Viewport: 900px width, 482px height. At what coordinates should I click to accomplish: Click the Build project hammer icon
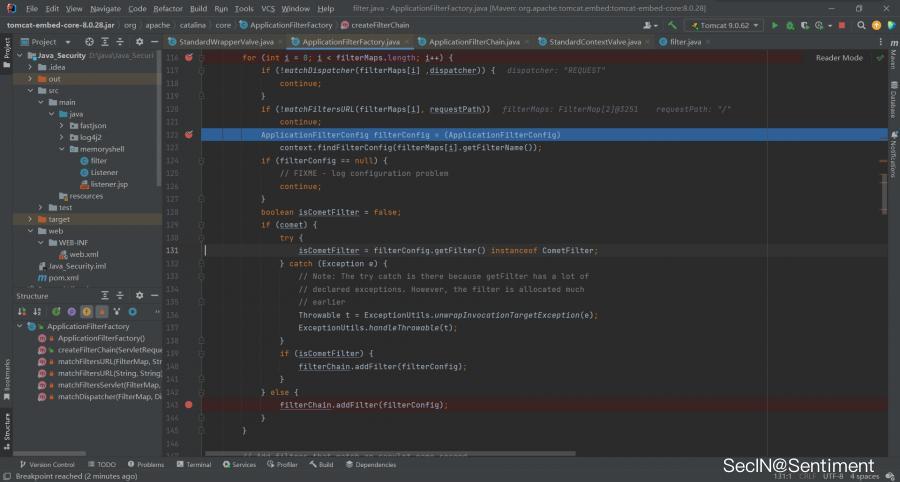[x=673, y=24]
